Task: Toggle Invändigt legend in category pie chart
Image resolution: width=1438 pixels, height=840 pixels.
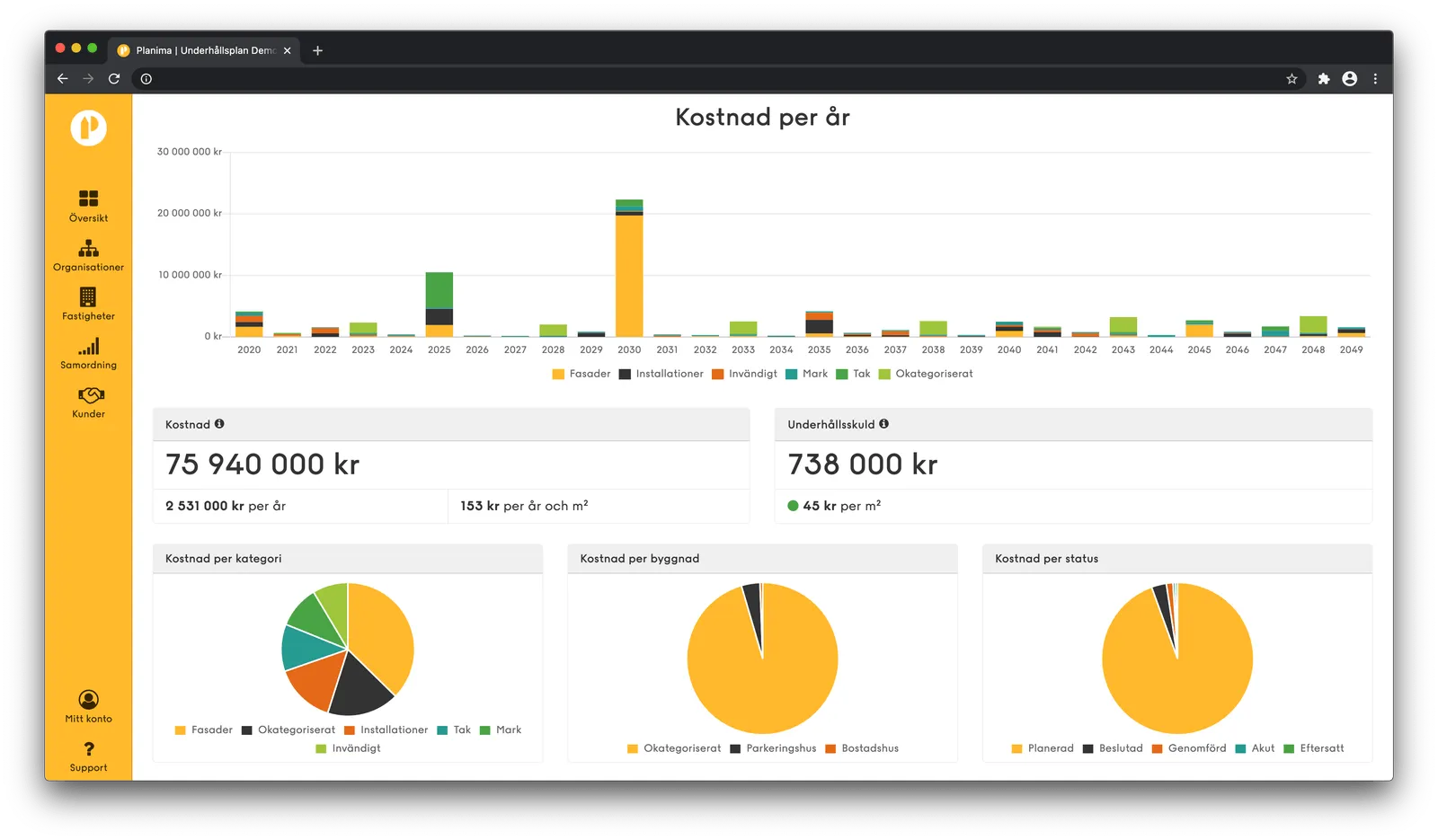Action: (348, 748)
